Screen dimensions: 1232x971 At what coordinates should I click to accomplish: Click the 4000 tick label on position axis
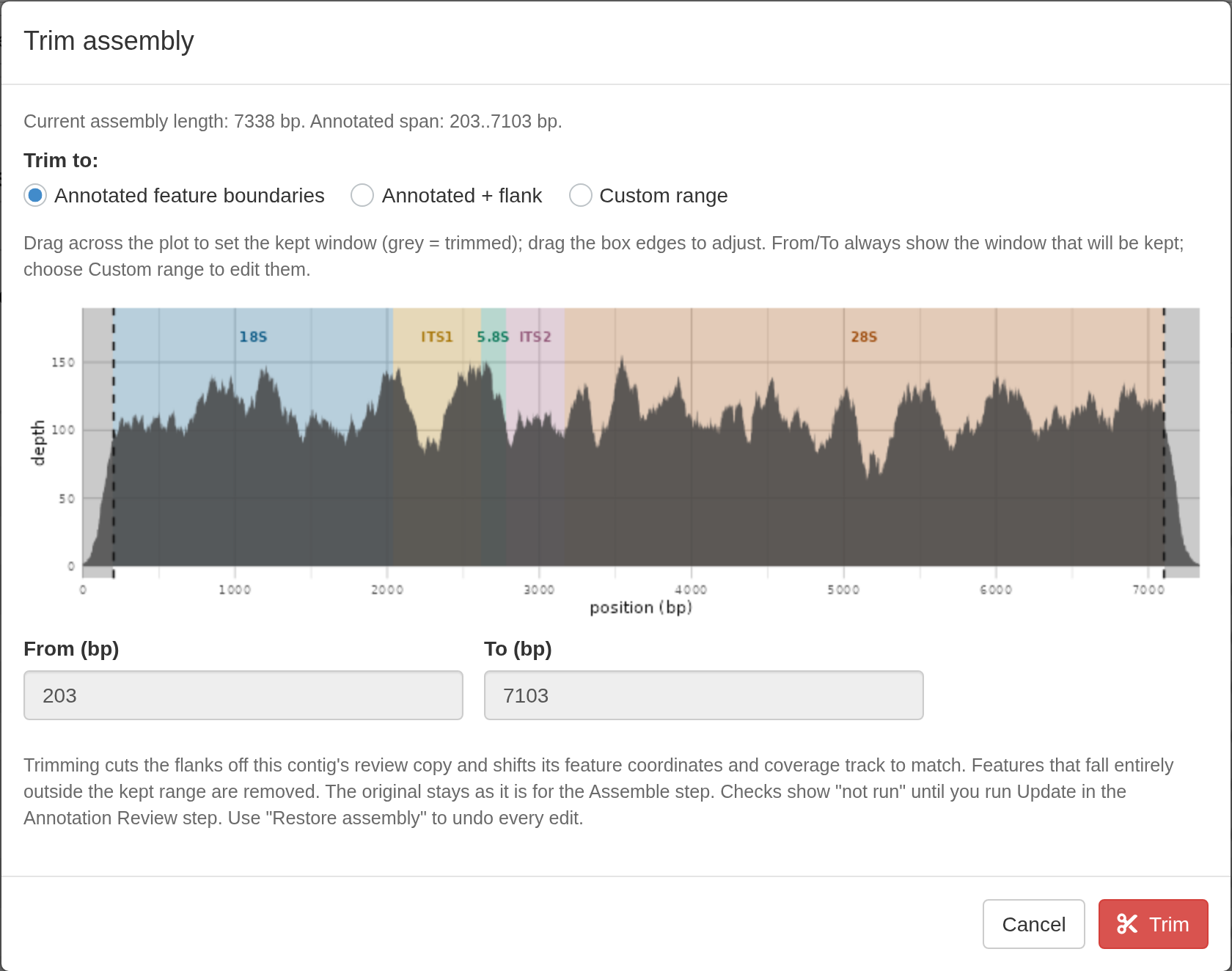coord(691,590)
